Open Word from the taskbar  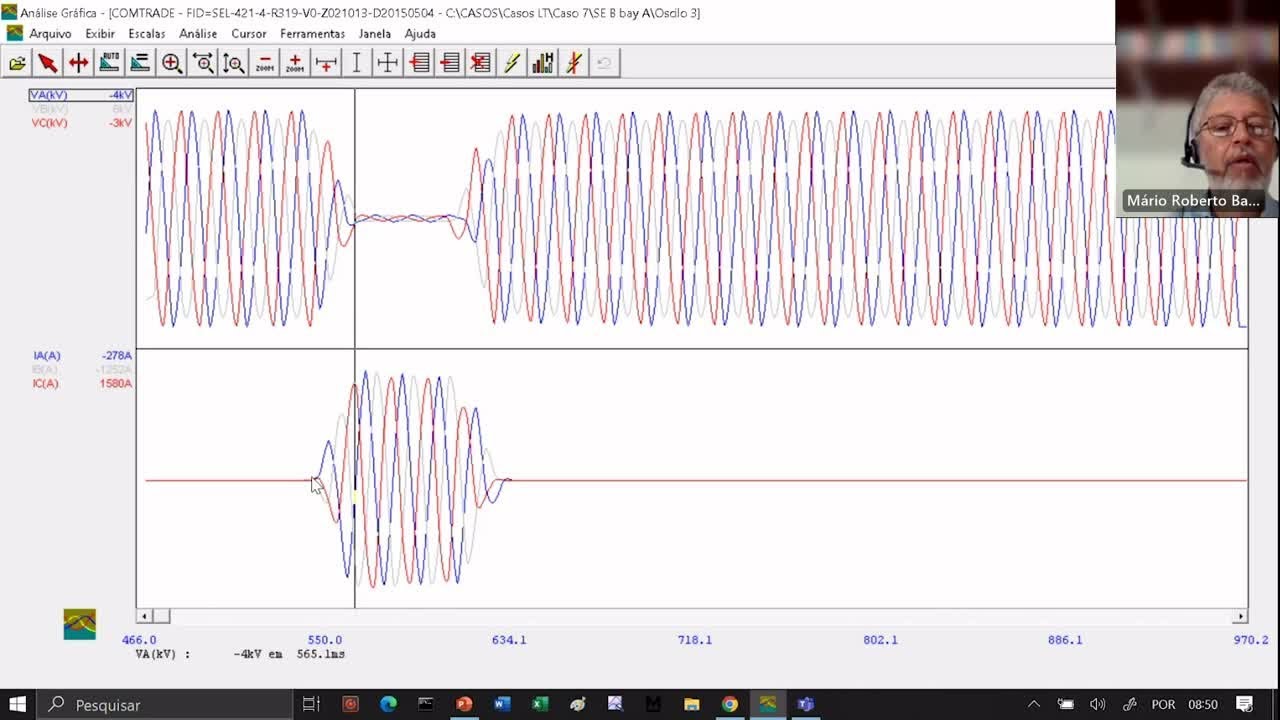point(502,704)
